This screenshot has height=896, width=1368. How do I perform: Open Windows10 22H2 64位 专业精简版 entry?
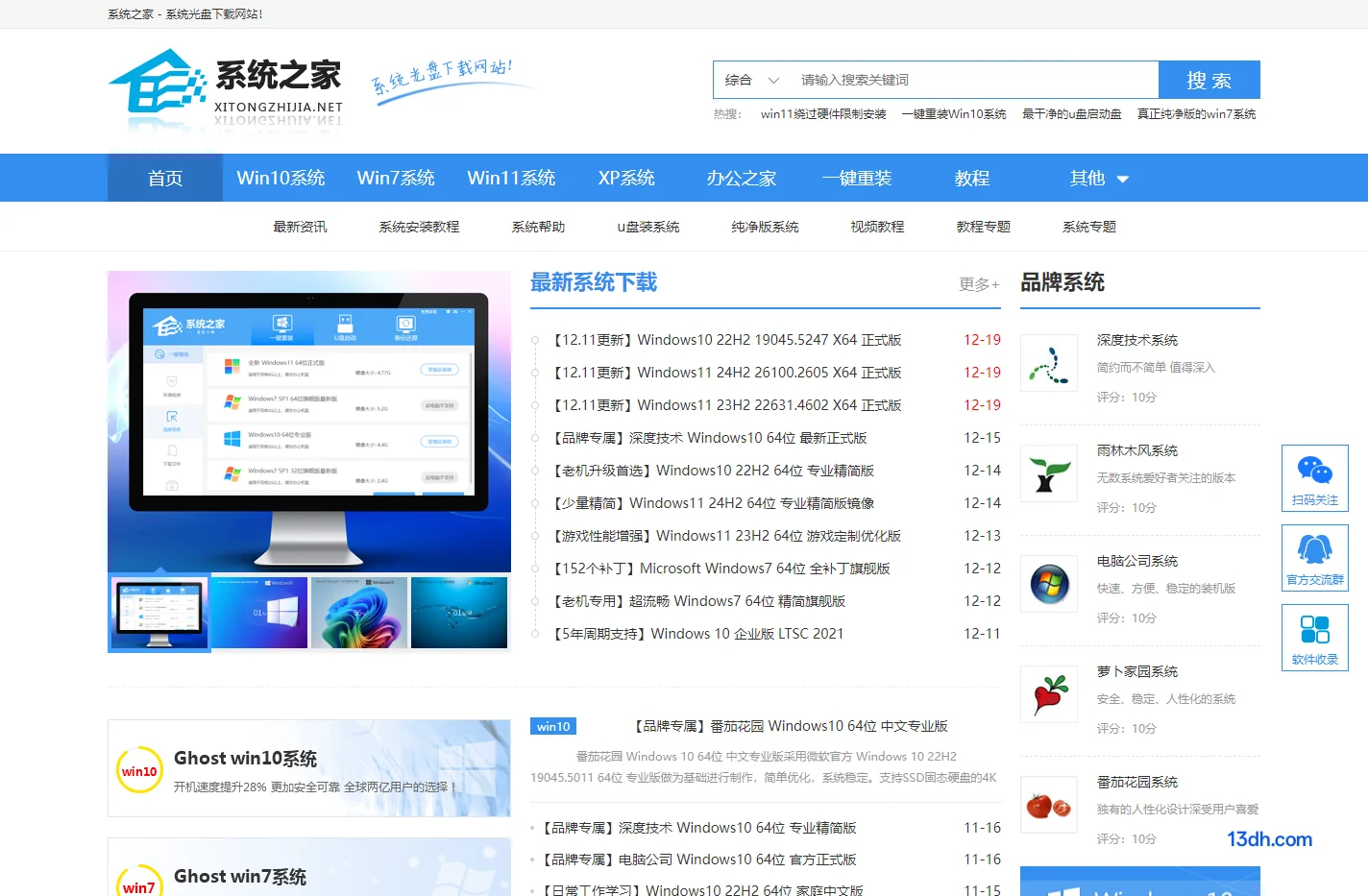point(713,471)
